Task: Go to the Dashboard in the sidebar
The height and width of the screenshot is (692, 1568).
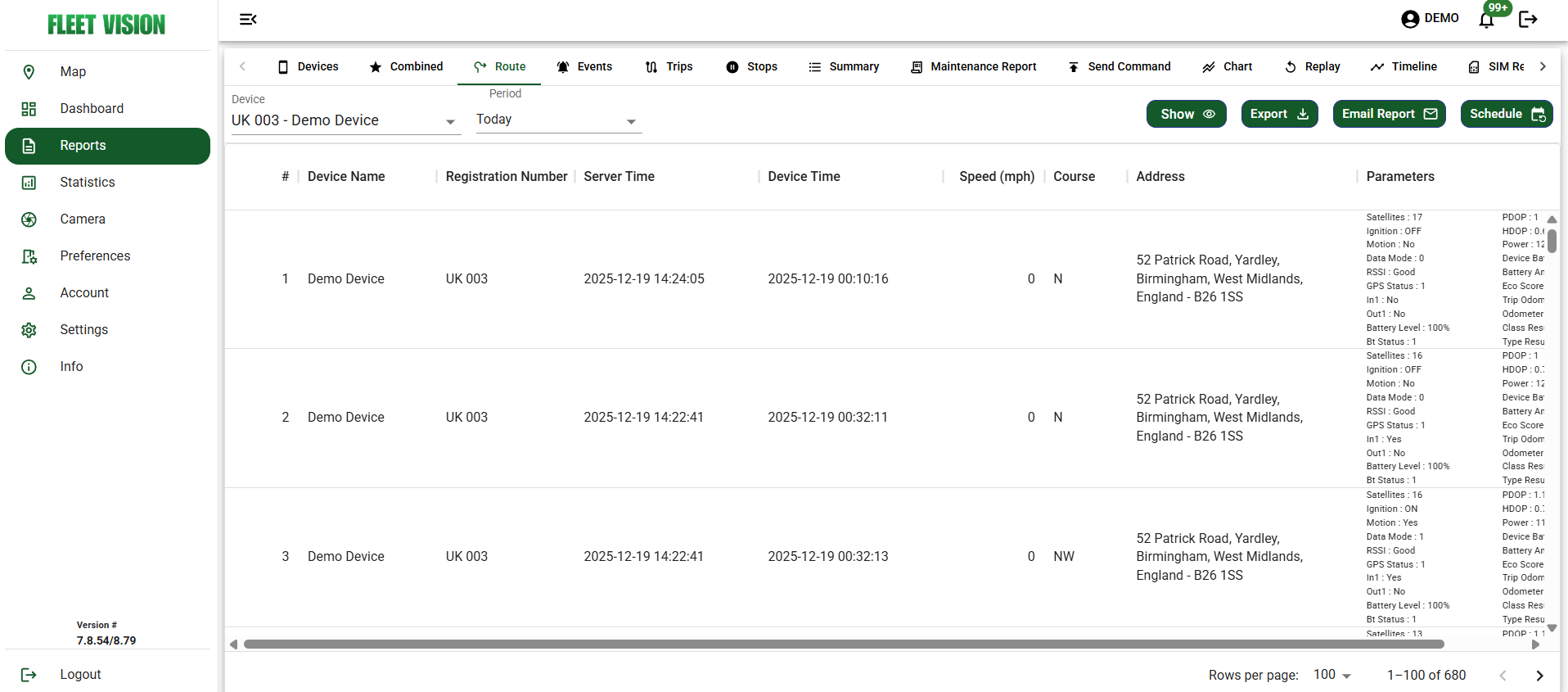Action: pos(91,109)
